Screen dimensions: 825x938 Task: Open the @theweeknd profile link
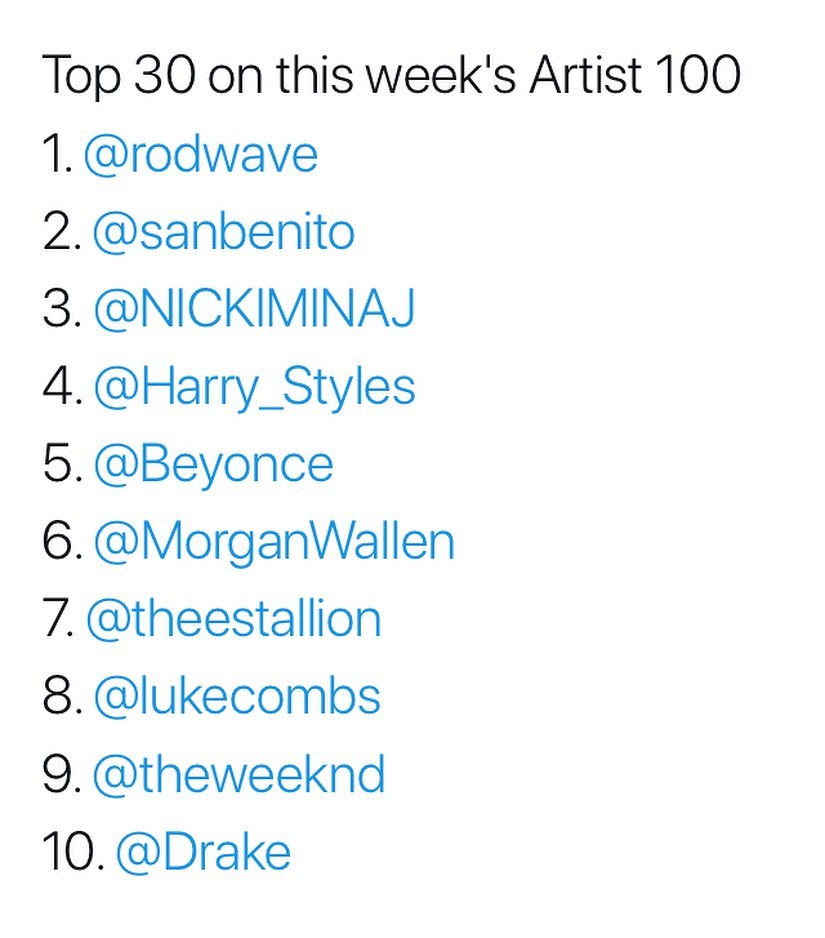coord(238,775)
